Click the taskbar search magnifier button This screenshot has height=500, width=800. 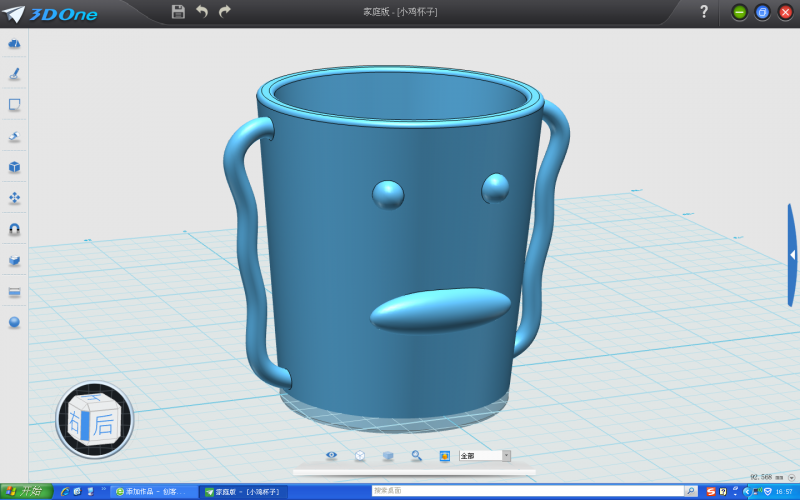coord(691,491)
